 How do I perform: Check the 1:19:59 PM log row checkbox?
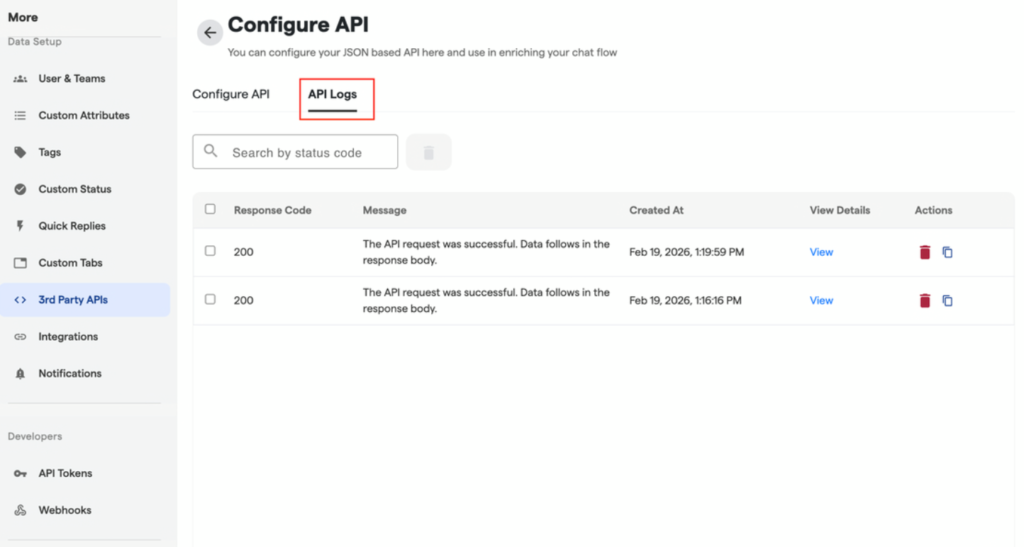(x=210, y=251)
